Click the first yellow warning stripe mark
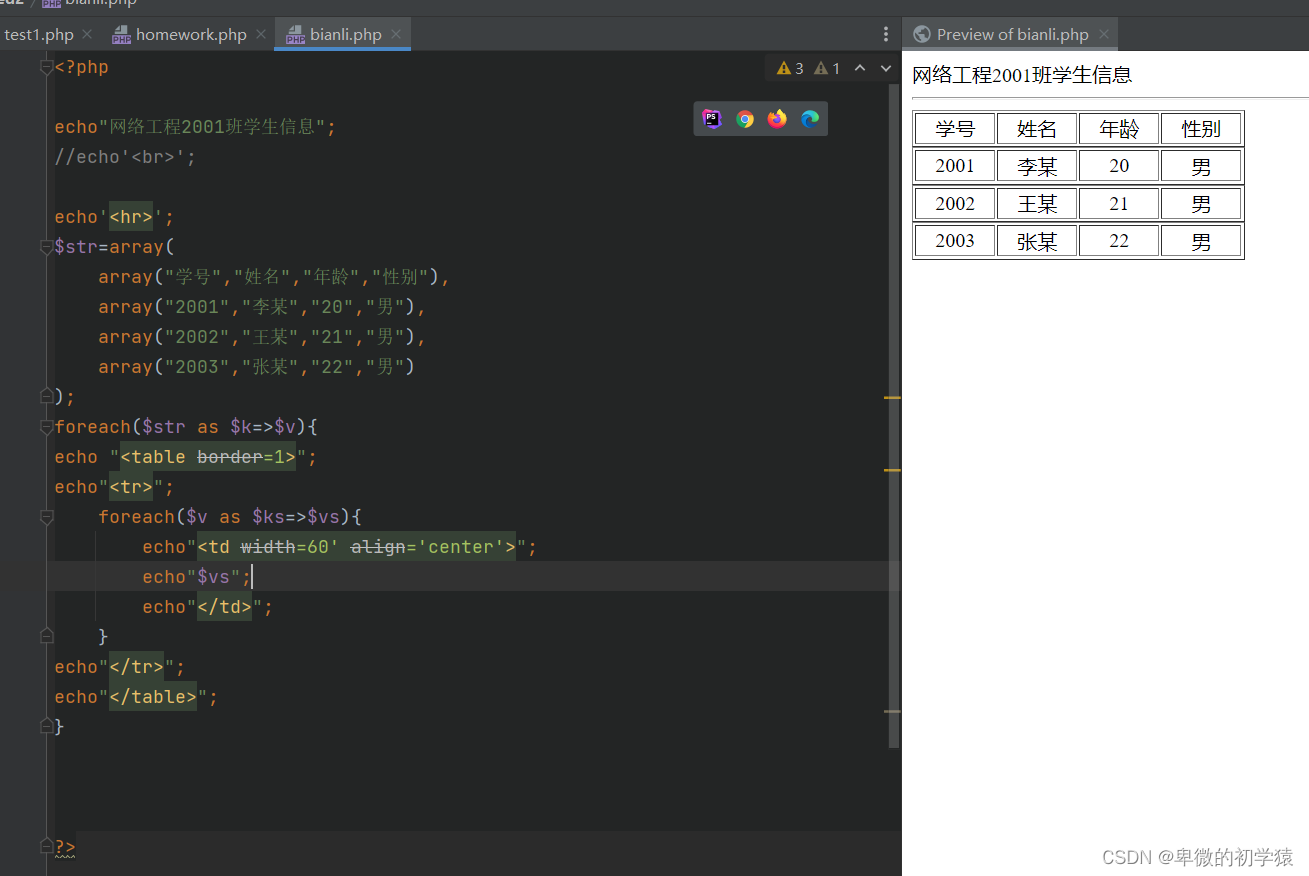This screenshot has height=876, width=1309. pos(893,398)
